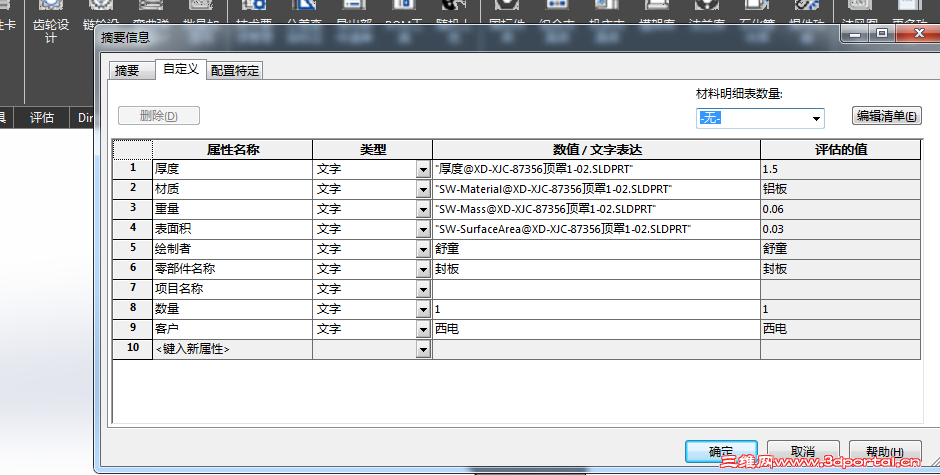
Task: Select row header number 7
Action: coord(132,289)
